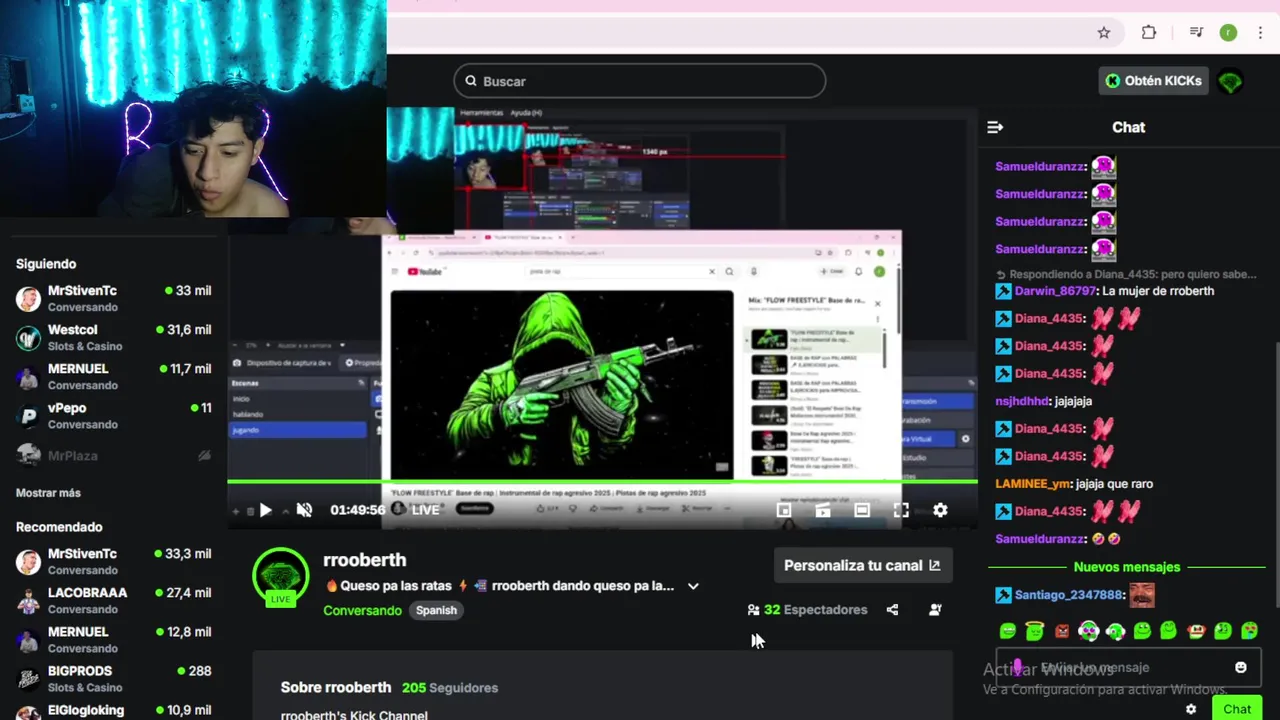Collapse the chat panel arrow icon
1280x720 pixels.
coord(995,127)
